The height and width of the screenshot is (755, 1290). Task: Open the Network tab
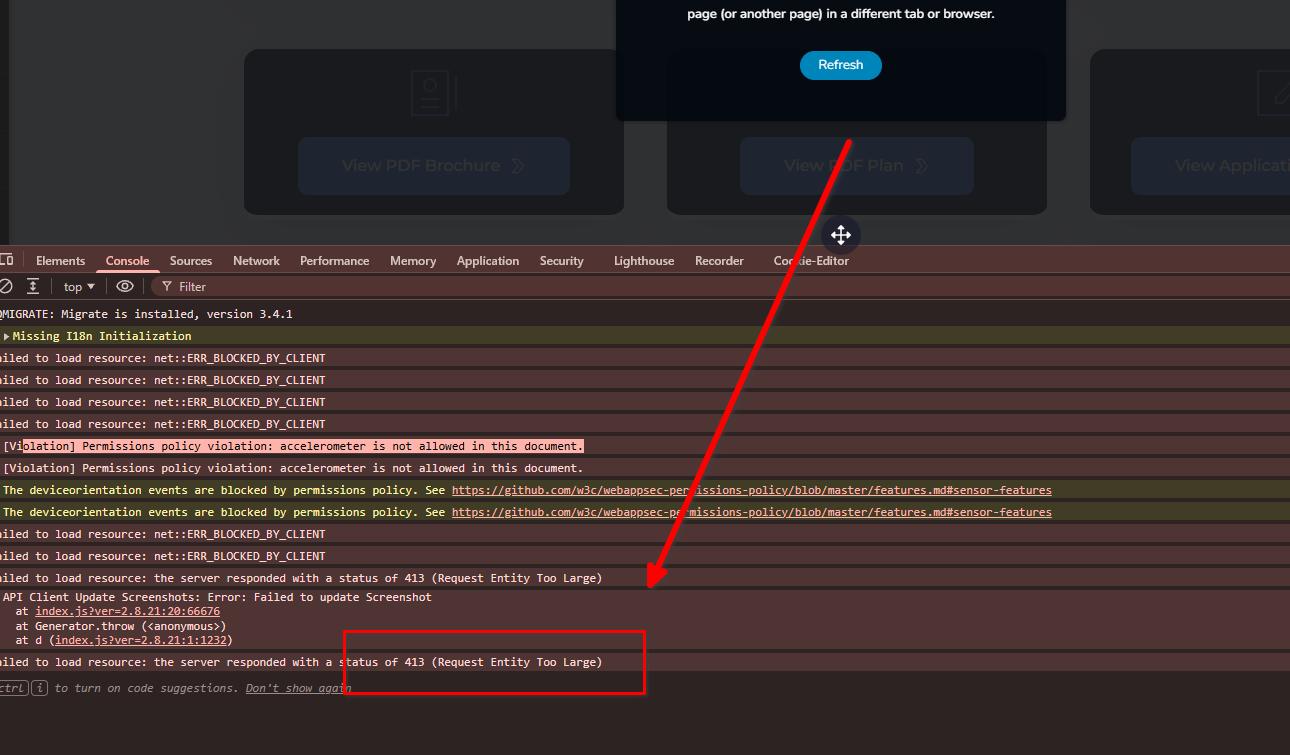pos(256,260)
